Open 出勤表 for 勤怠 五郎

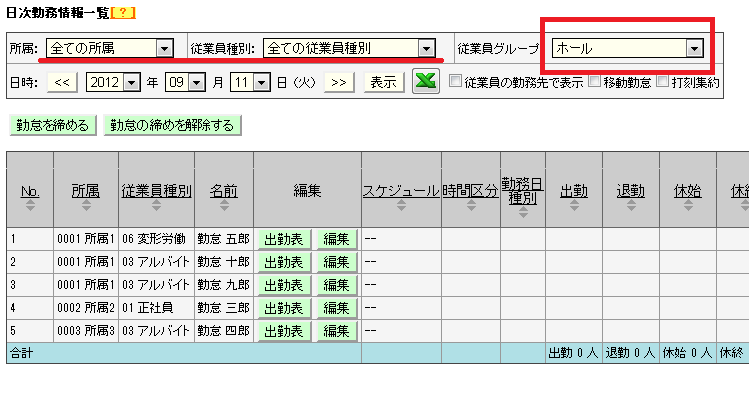[284, 239]
